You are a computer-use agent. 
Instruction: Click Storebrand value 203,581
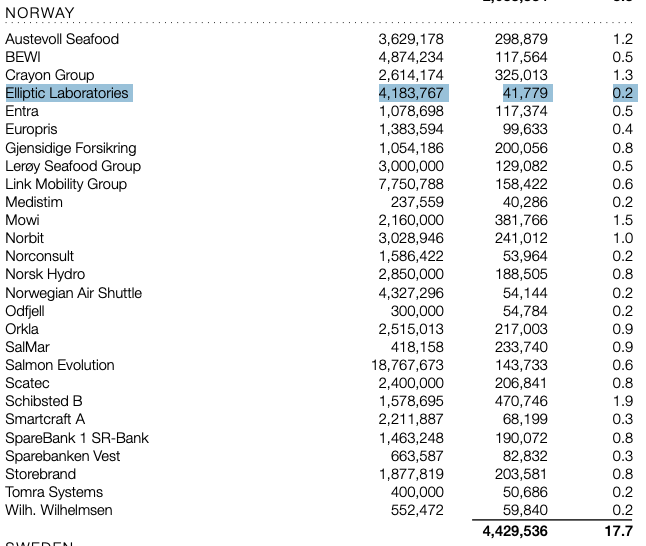(521, 474)
